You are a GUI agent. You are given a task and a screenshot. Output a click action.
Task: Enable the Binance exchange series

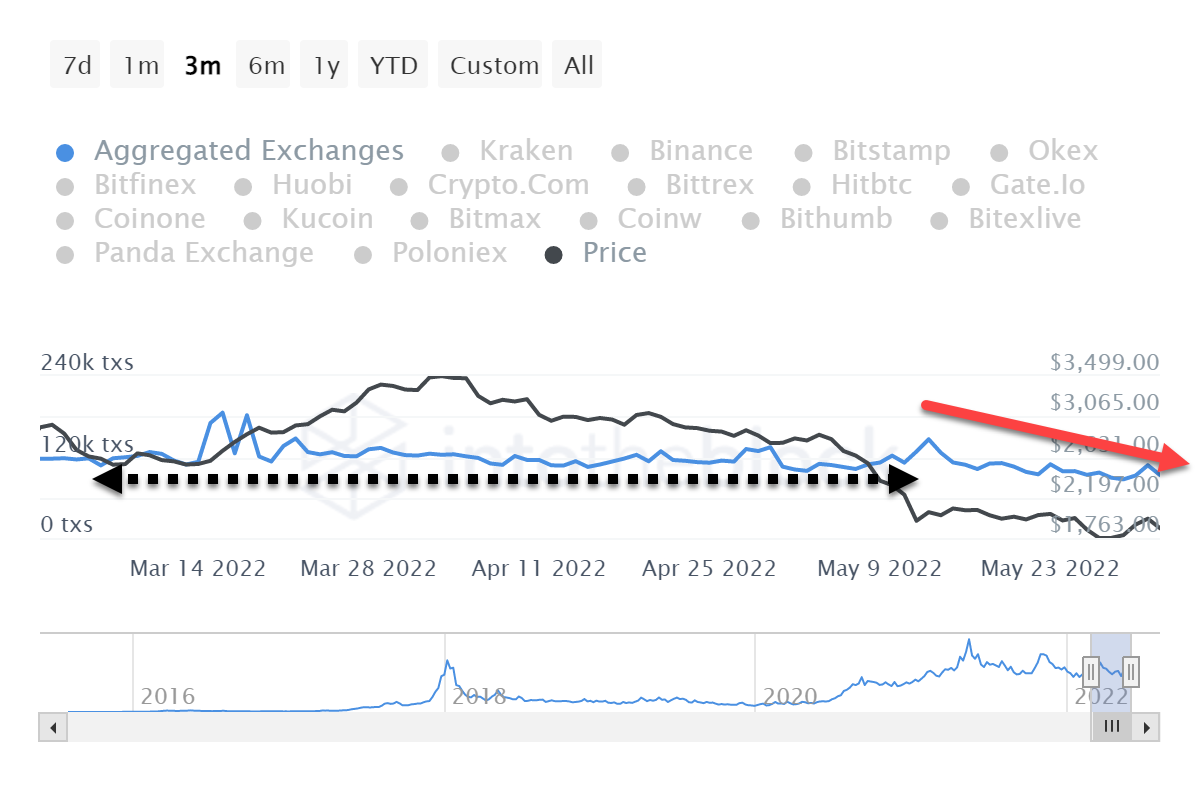[x=701, y=152]
